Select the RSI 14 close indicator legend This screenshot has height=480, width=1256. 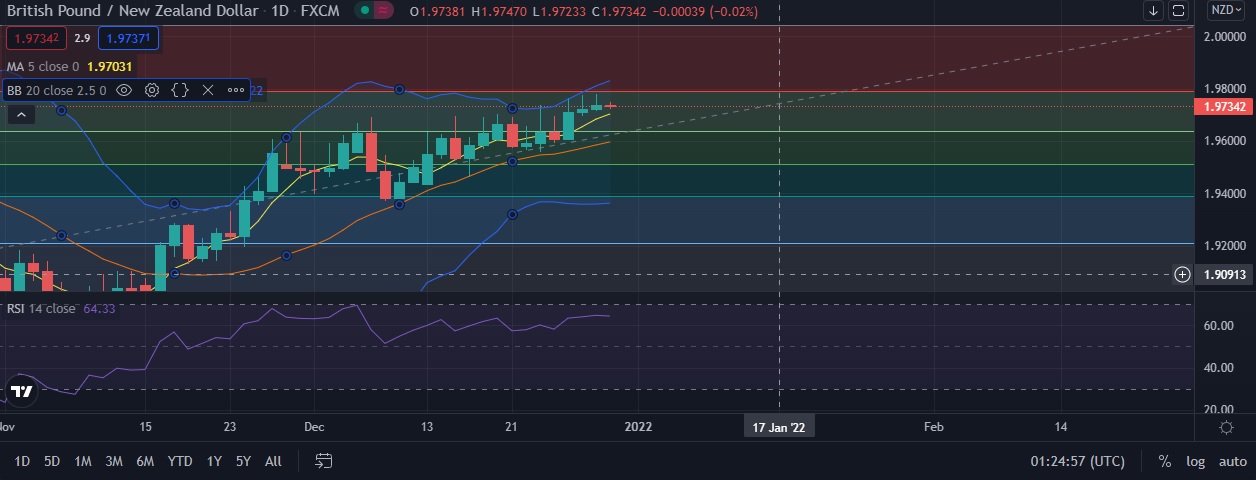coord(41,308)
